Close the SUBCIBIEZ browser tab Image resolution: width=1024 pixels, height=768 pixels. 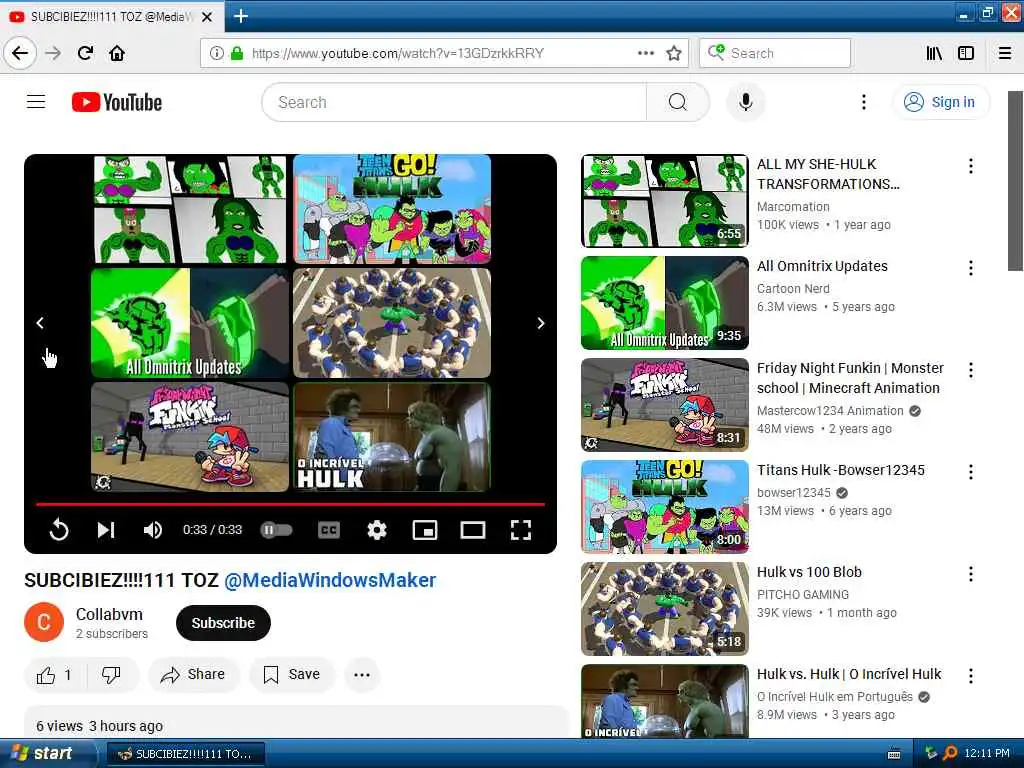[x=207, y=17]
